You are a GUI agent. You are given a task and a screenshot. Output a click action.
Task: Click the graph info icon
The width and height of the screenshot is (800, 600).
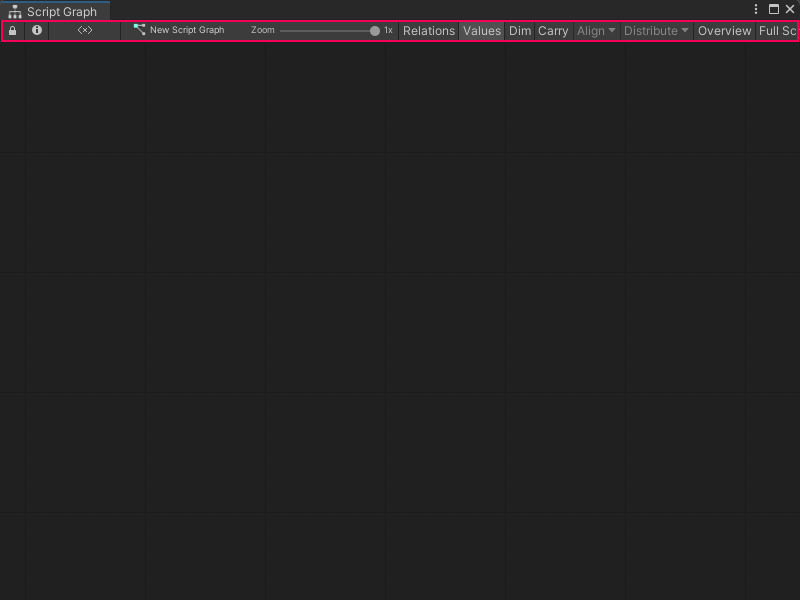pyautogui.click(x=37, y=30)
